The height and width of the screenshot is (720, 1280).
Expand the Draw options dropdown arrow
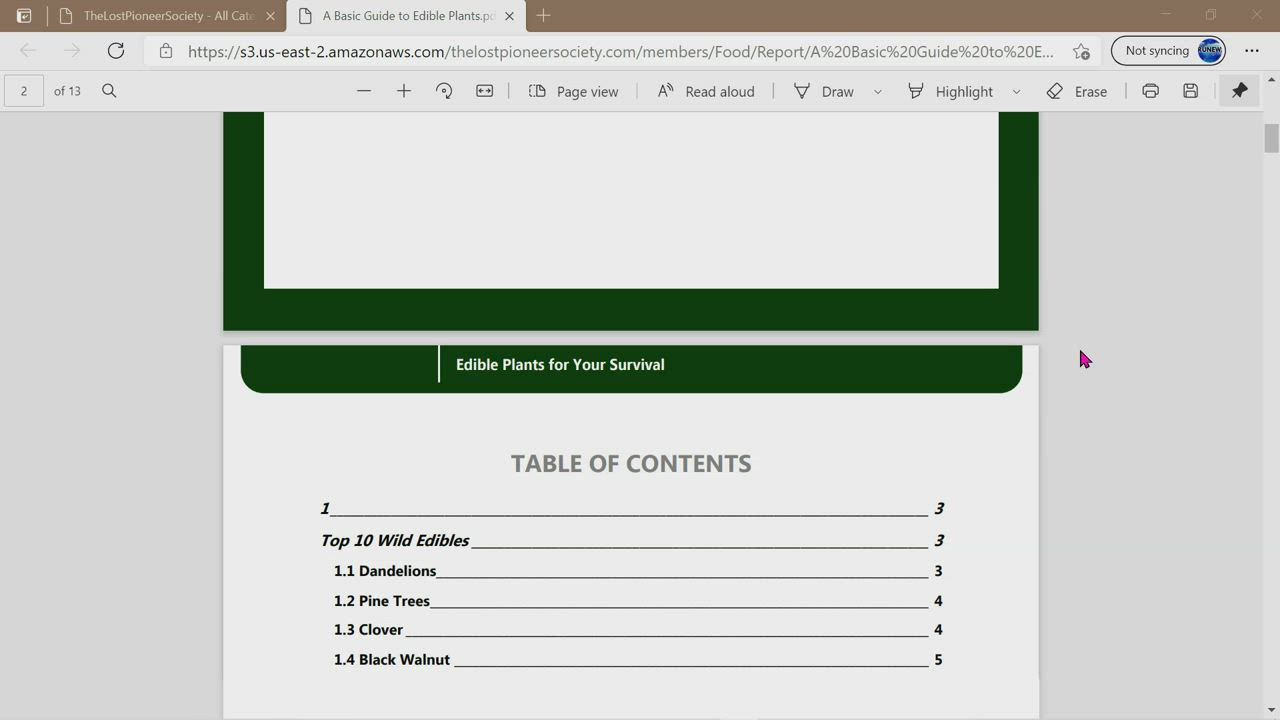point(878,91)
